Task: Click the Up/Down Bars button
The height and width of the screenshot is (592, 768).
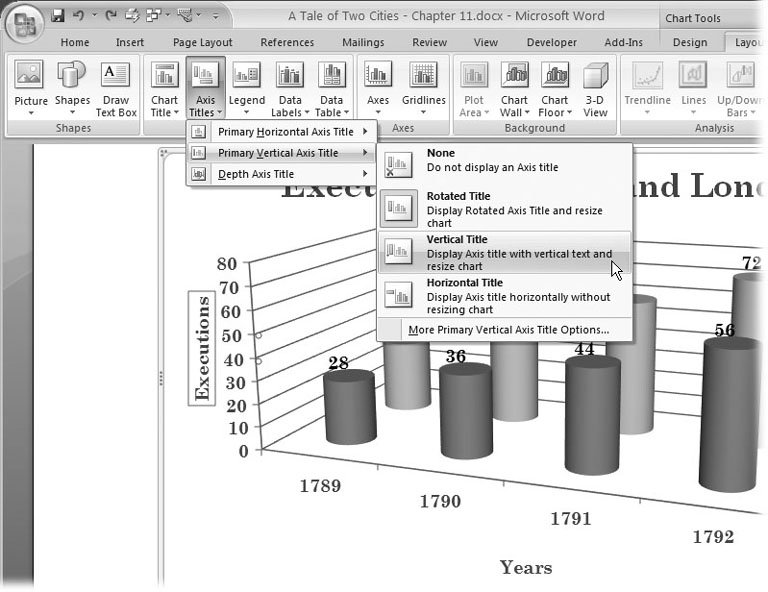Action: [x=740, y=88]
